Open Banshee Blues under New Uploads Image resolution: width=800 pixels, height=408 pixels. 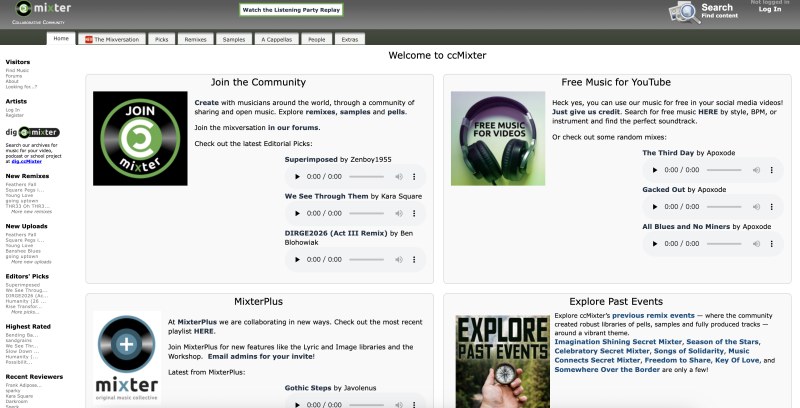coord(23,251)
